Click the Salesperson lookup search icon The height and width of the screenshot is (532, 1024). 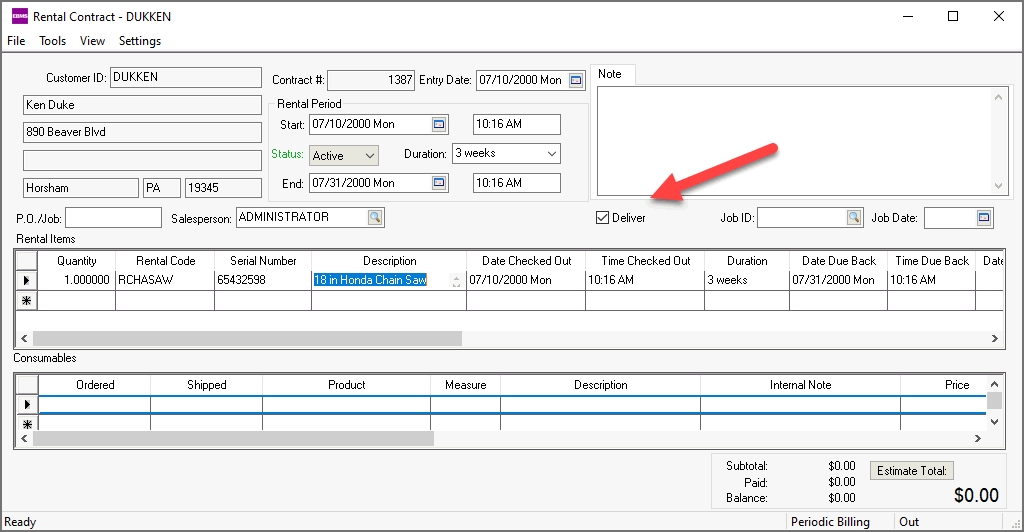(374, 217)
